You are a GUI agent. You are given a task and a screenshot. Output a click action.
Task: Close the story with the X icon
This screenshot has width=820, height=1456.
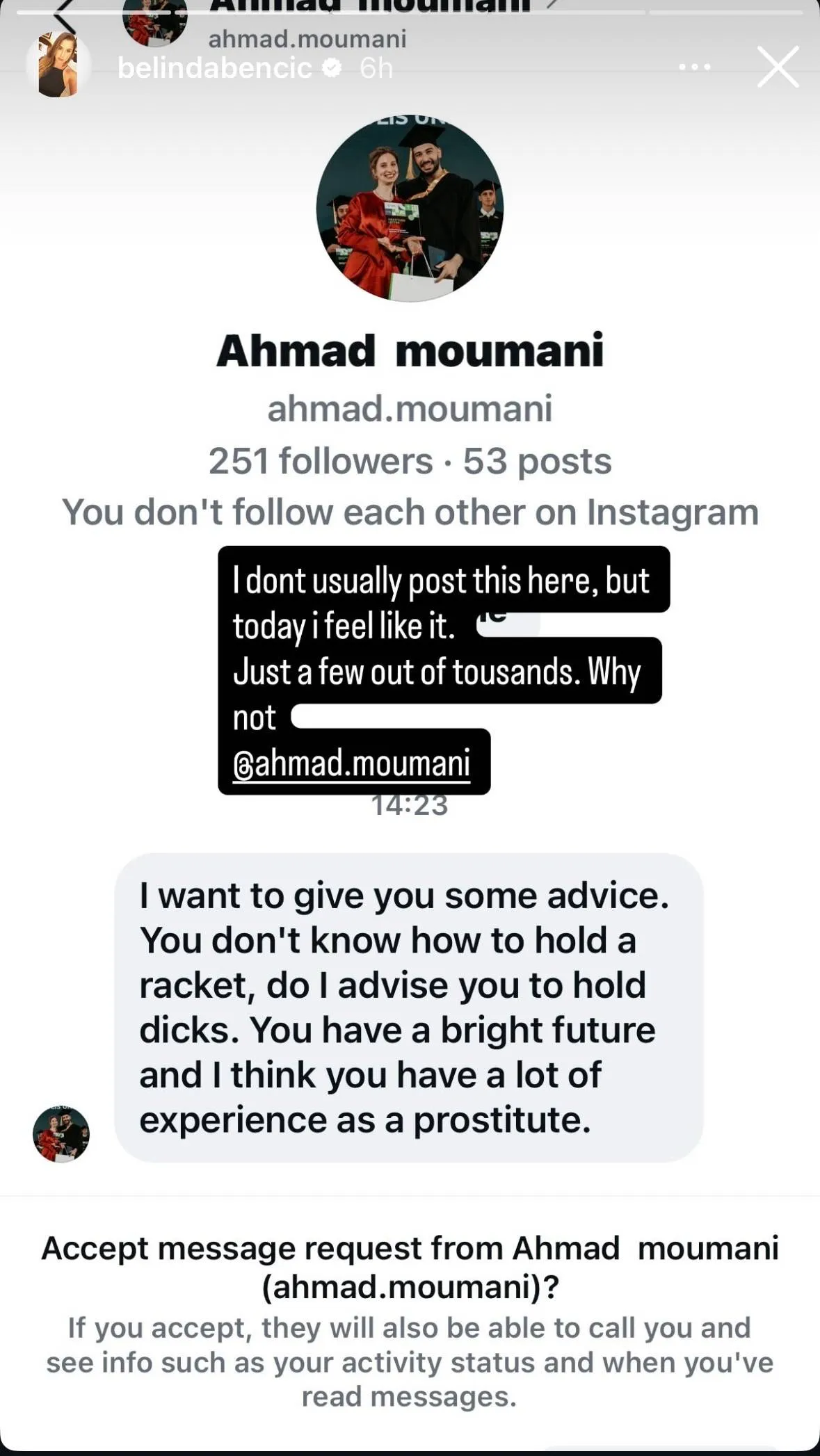778,67
